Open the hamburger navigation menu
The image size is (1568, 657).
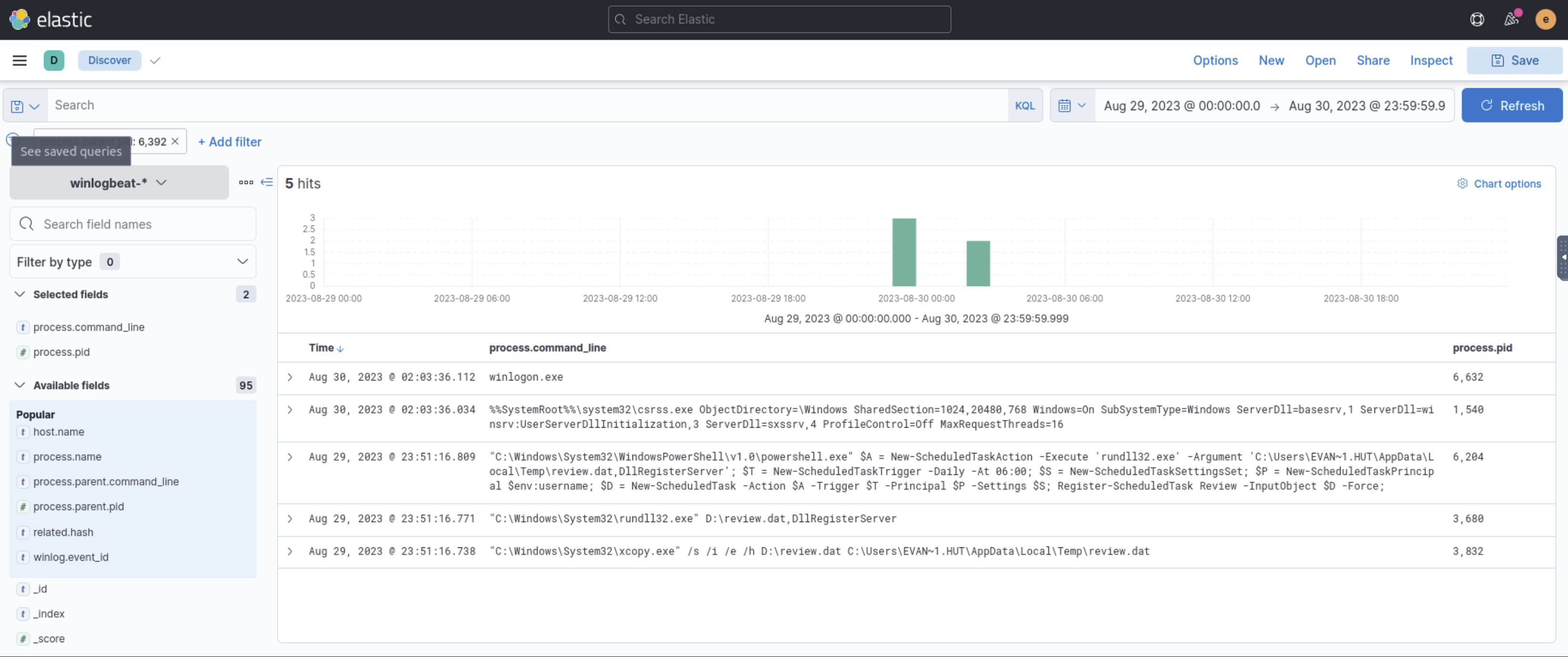pyautogui.click(x=20, y=60)
